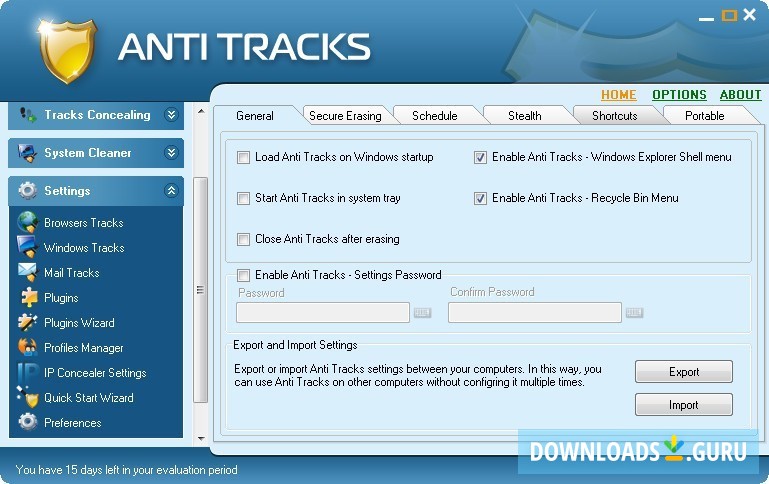This screenshot has height=484, width=769.
Task: Click the Export button
Action: [684, 372]
